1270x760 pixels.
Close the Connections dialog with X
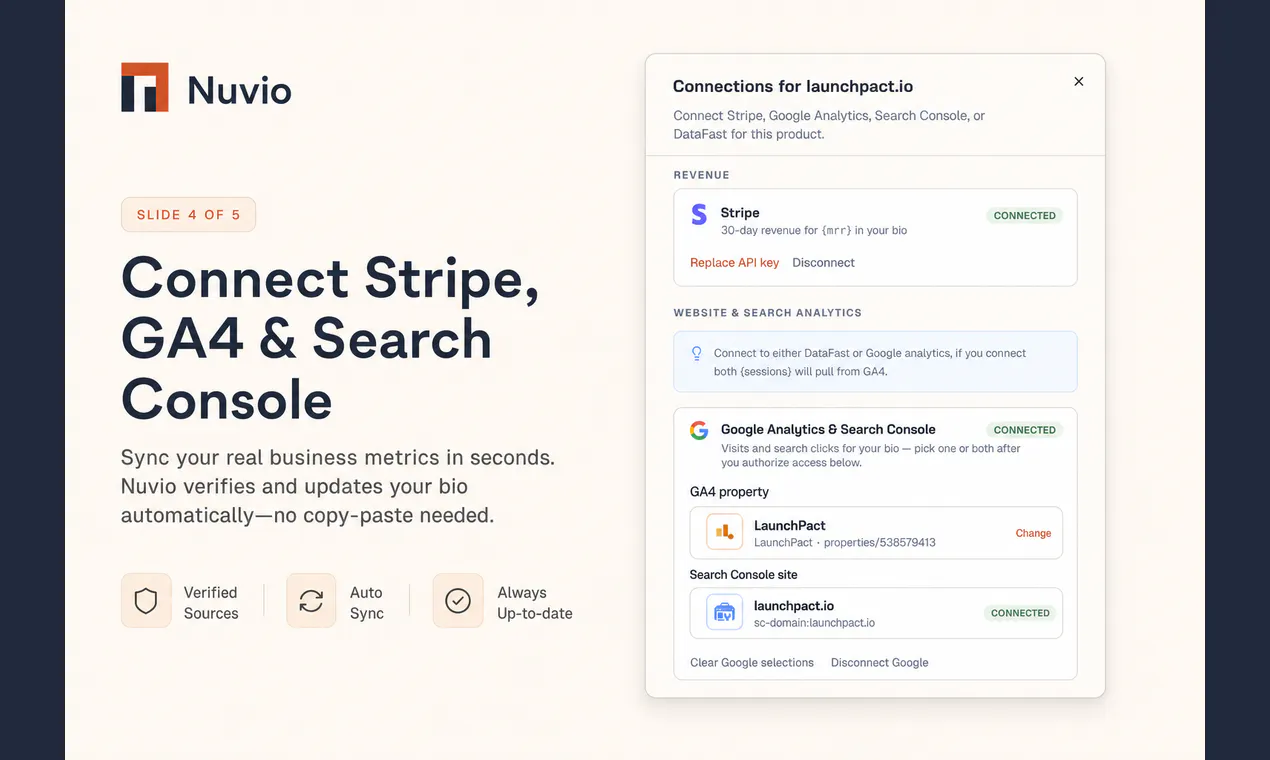tap(1078, 82)
